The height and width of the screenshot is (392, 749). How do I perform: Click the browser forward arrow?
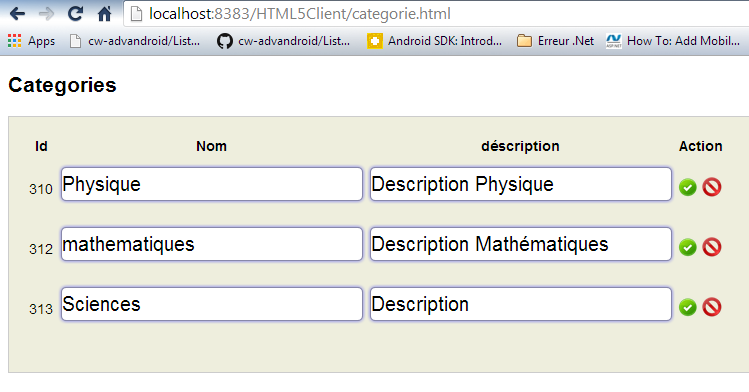(x=46, y=14)
